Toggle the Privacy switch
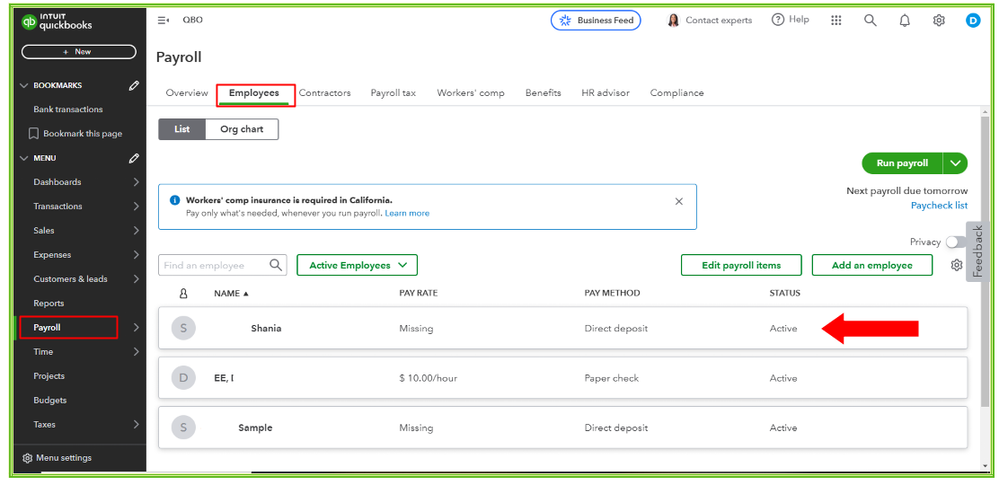999x484 pixels. pyautogui.click(x=956, y=242)
